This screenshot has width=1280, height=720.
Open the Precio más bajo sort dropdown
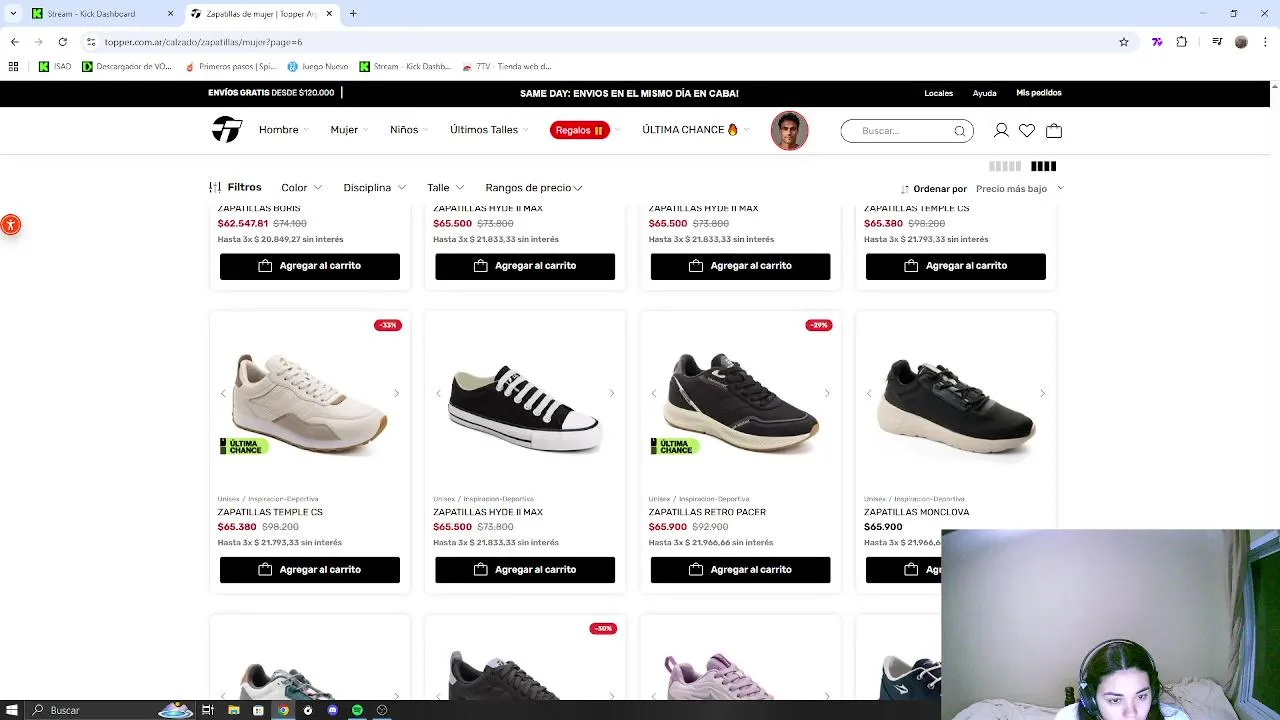[1019, 188]
